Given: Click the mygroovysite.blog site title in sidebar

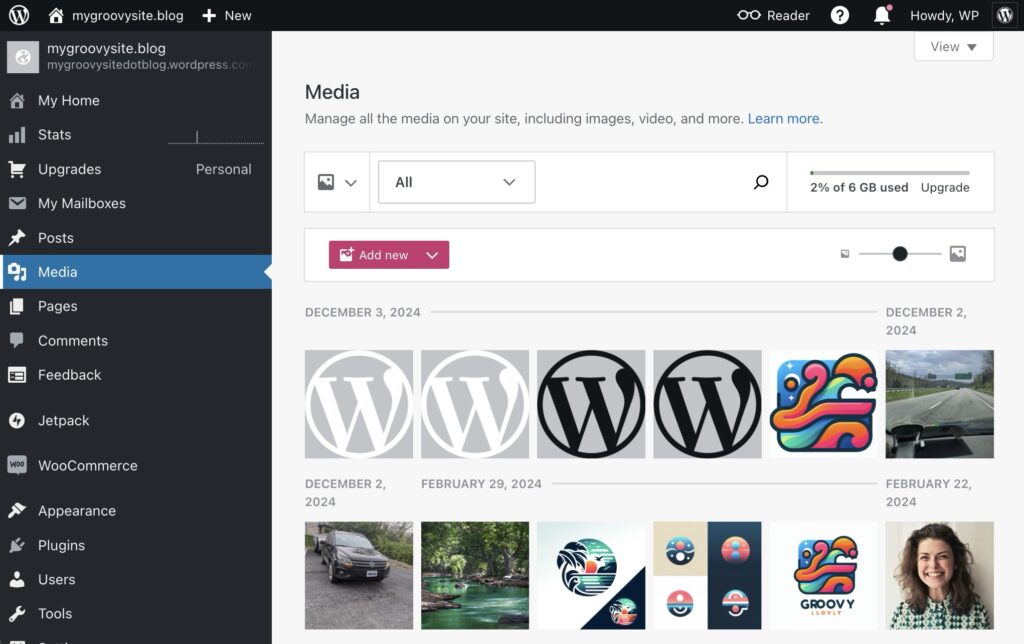Looking at the screenshot, I should coord(106,48).
